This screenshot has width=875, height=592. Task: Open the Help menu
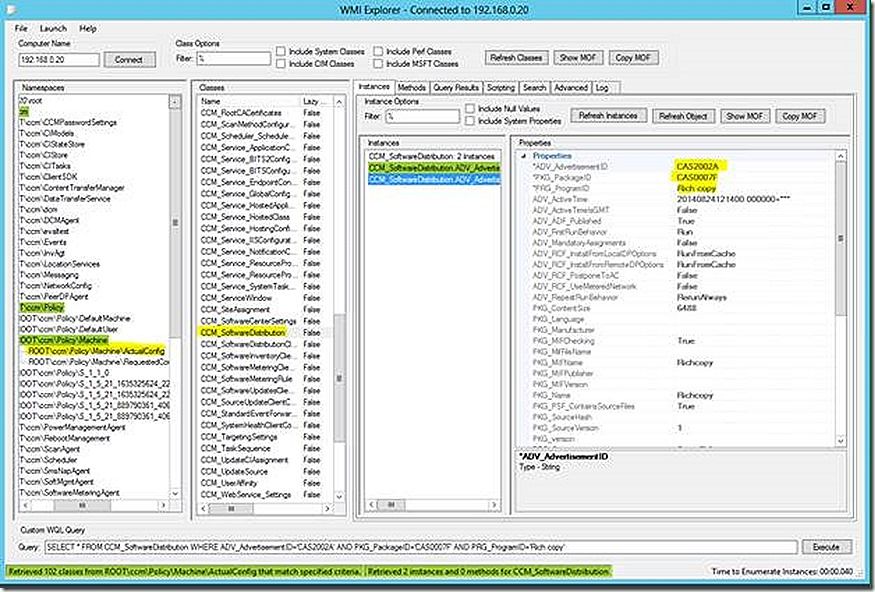pos(88,28)
